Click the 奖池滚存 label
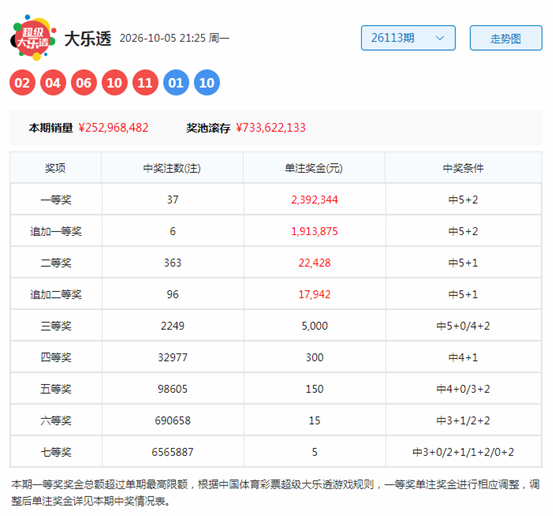 pyautogui.click(x=208, y=128)
